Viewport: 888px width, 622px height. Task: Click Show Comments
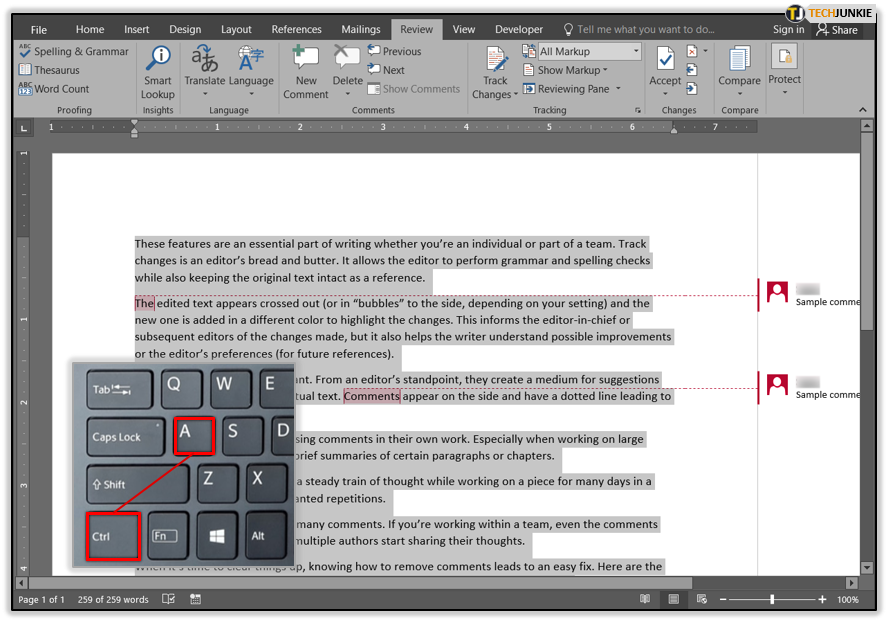pyautogui.click(x=413, y=88)
